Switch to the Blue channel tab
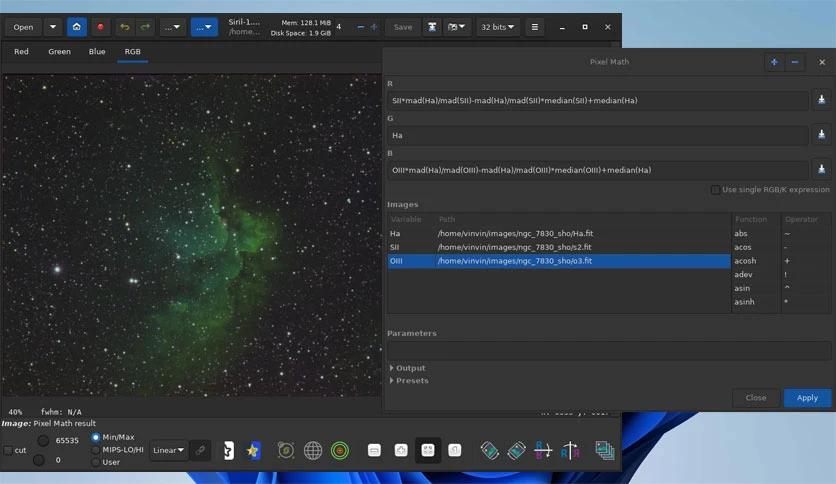 coord(97,52)
